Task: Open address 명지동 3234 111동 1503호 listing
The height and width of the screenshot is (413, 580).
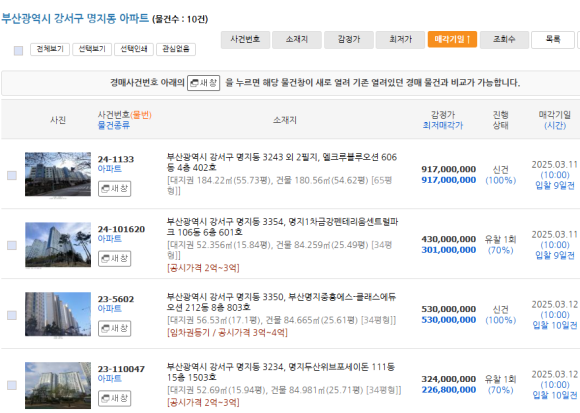Action: point(281,372)
